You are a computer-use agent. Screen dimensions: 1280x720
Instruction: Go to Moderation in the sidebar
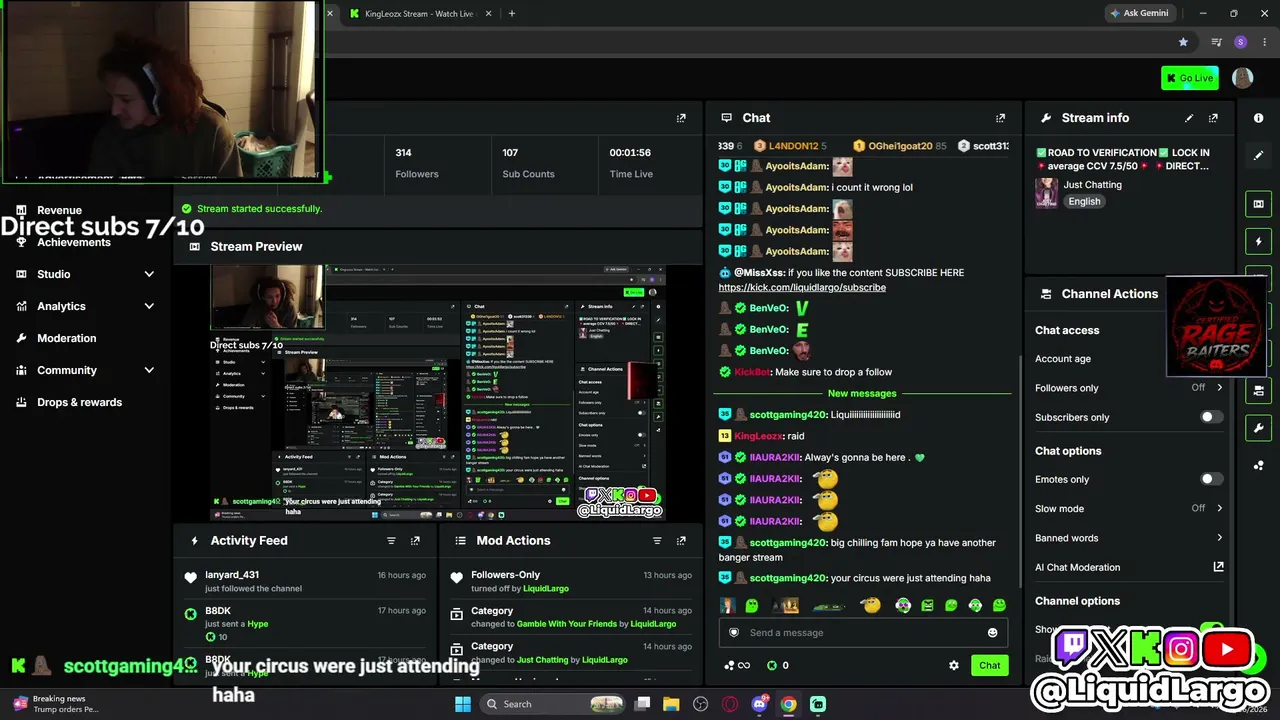pos(66,338)
